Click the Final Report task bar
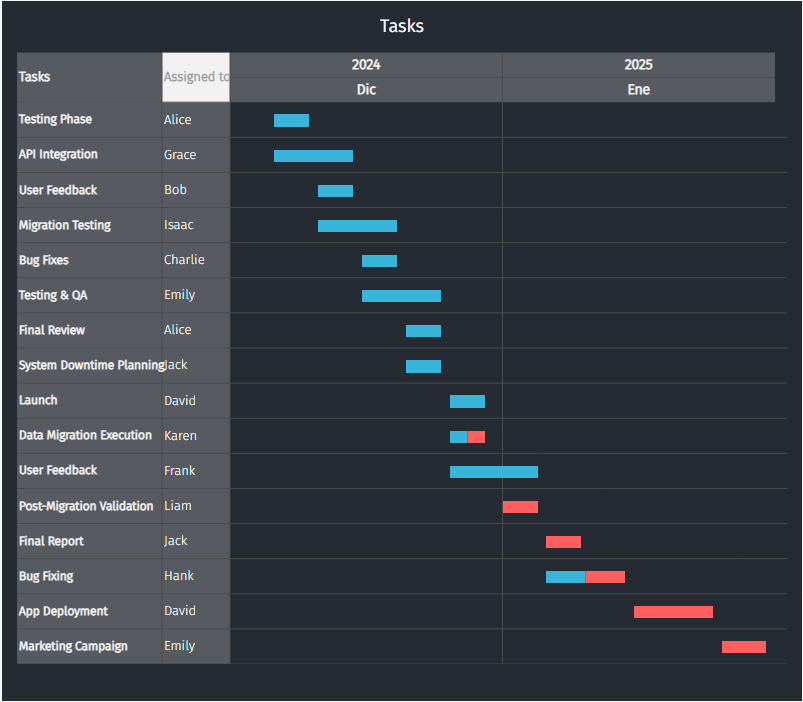 tap(563, 542)
